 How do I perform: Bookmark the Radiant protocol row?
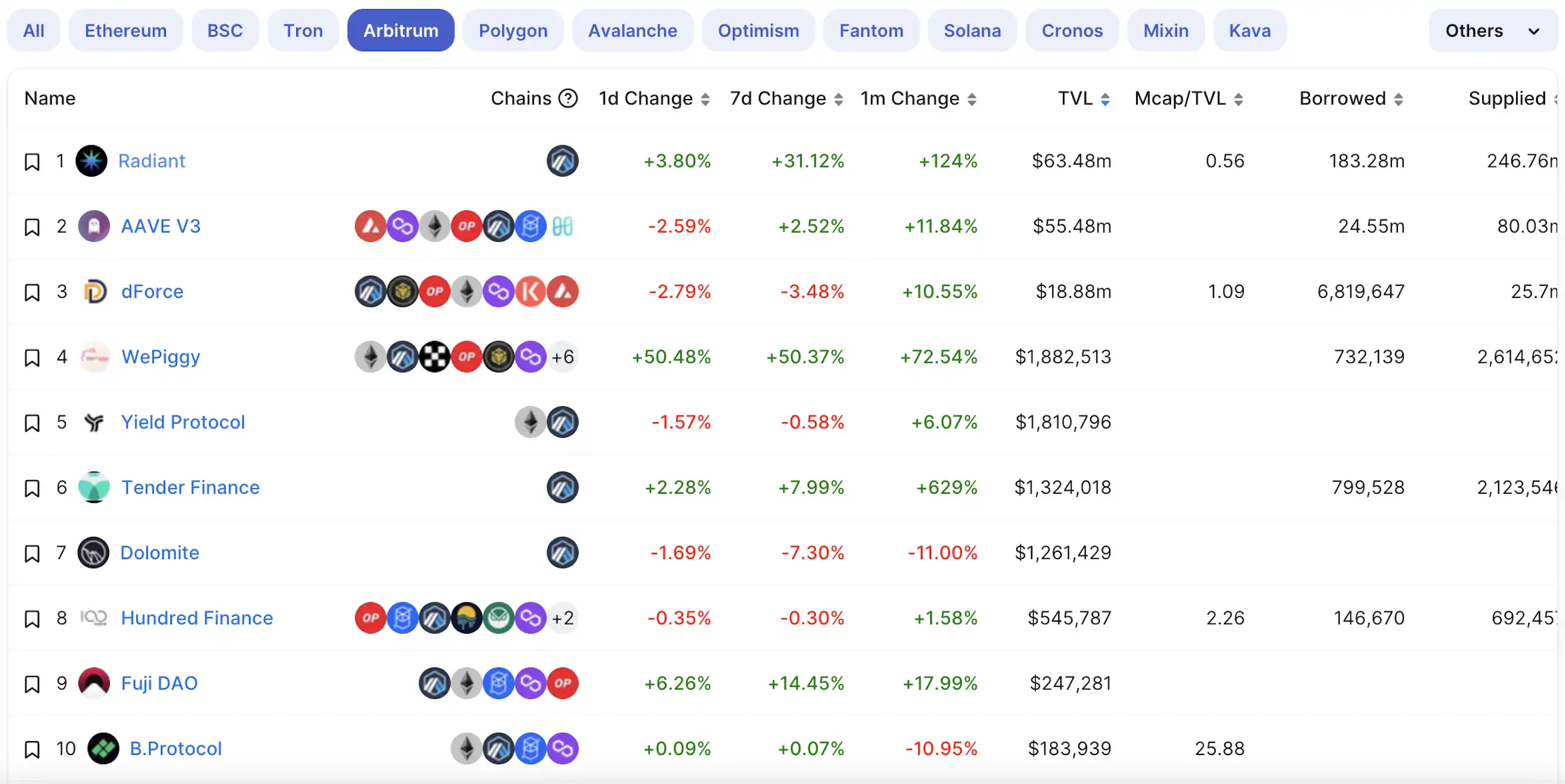click(32, 162)
